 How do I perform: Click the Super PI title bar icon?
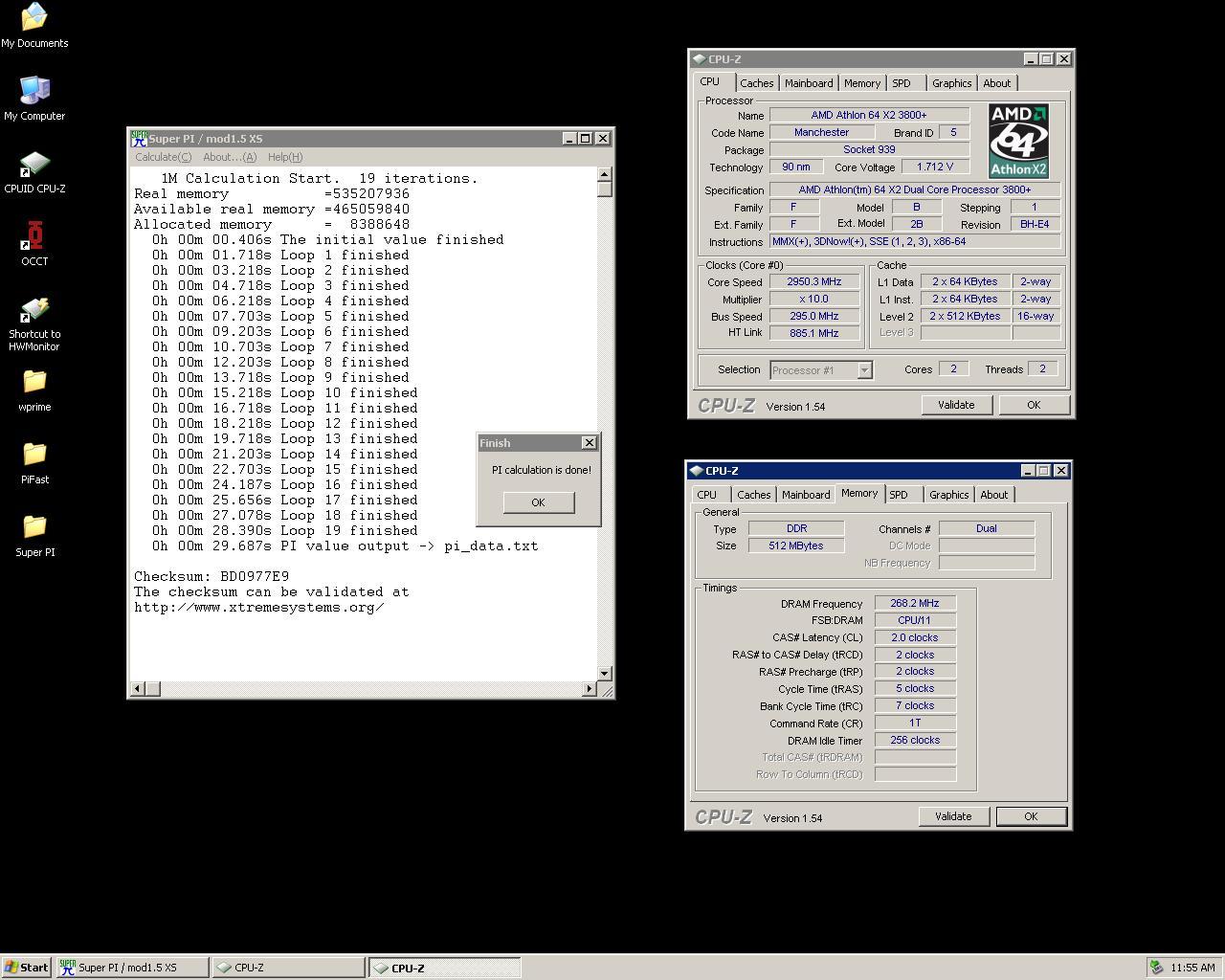[139, 139]
